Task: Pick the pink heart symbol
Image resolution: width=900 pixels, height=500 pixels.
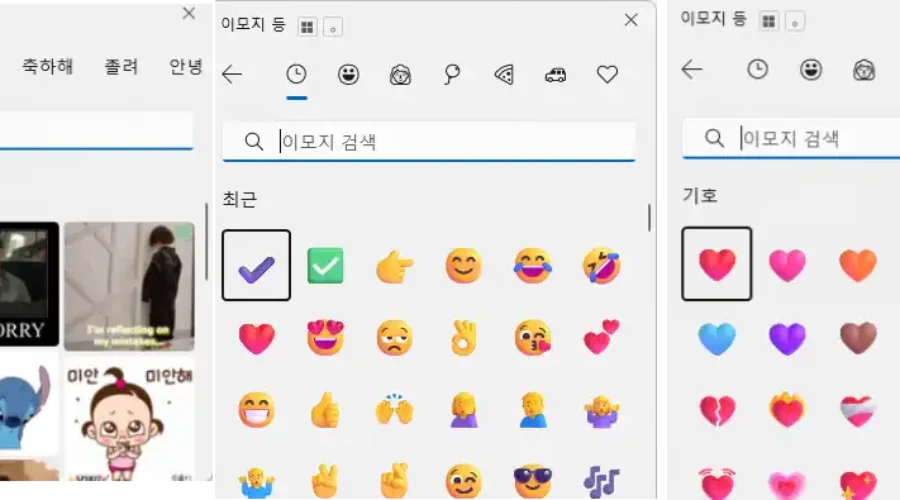Action: tap(788, 265)
